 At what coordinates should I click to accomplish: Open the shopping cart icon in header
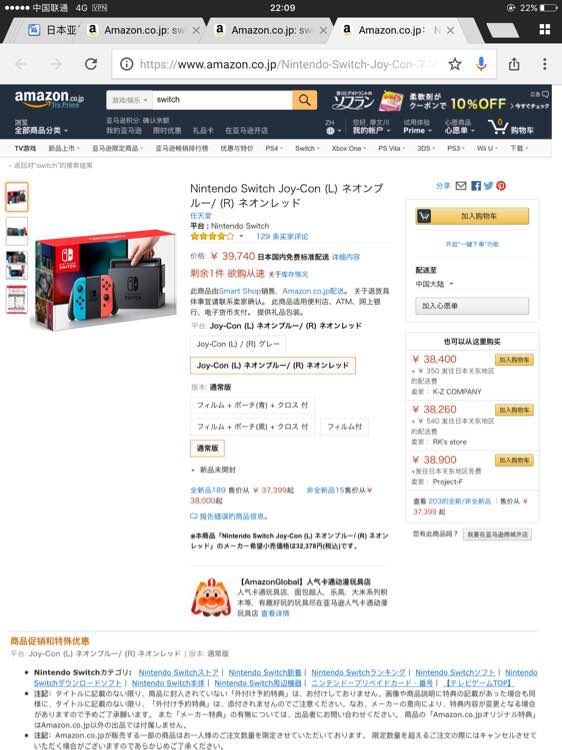[498, 127]
